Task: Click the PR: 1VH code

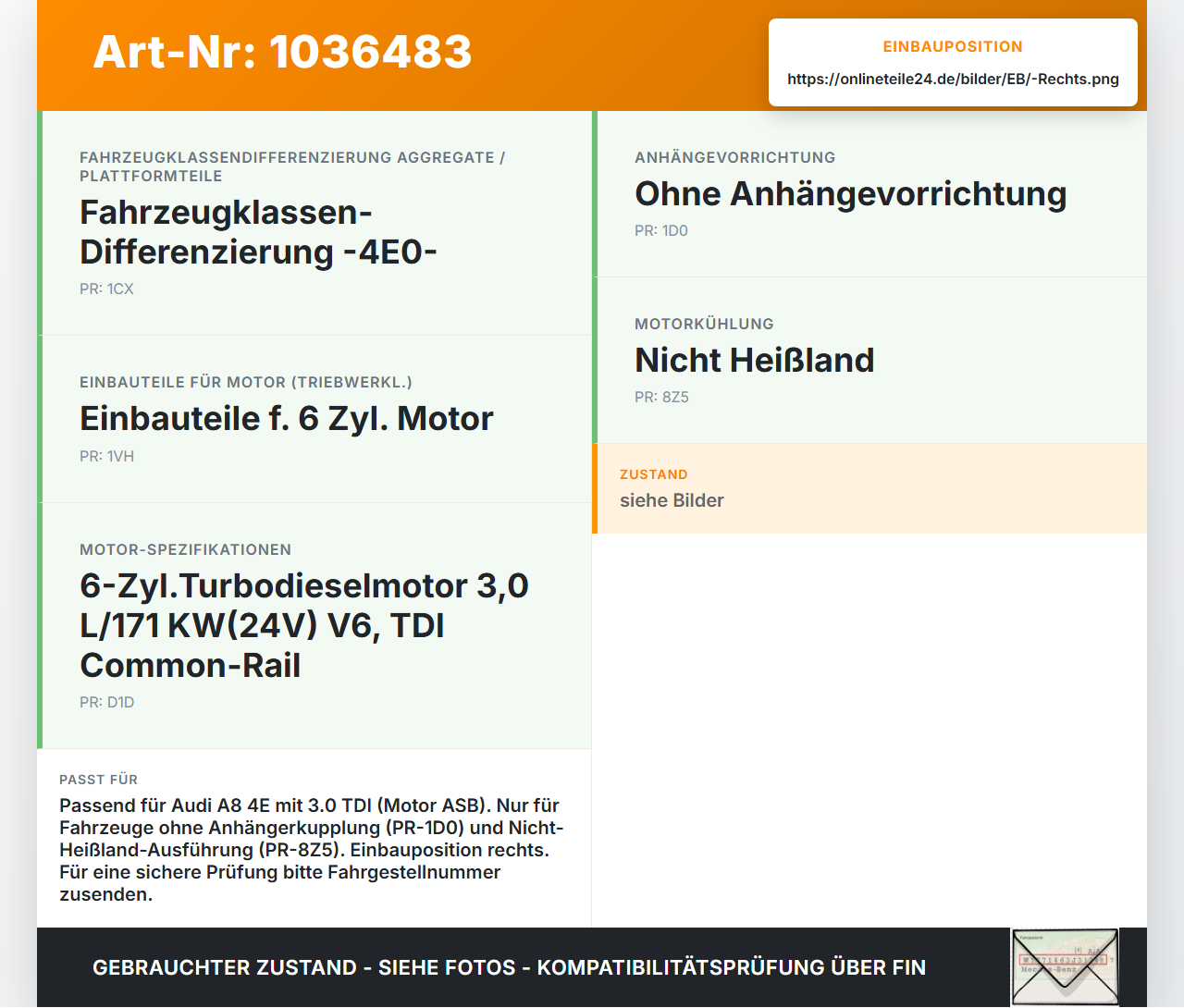Action: pos(106,456)
